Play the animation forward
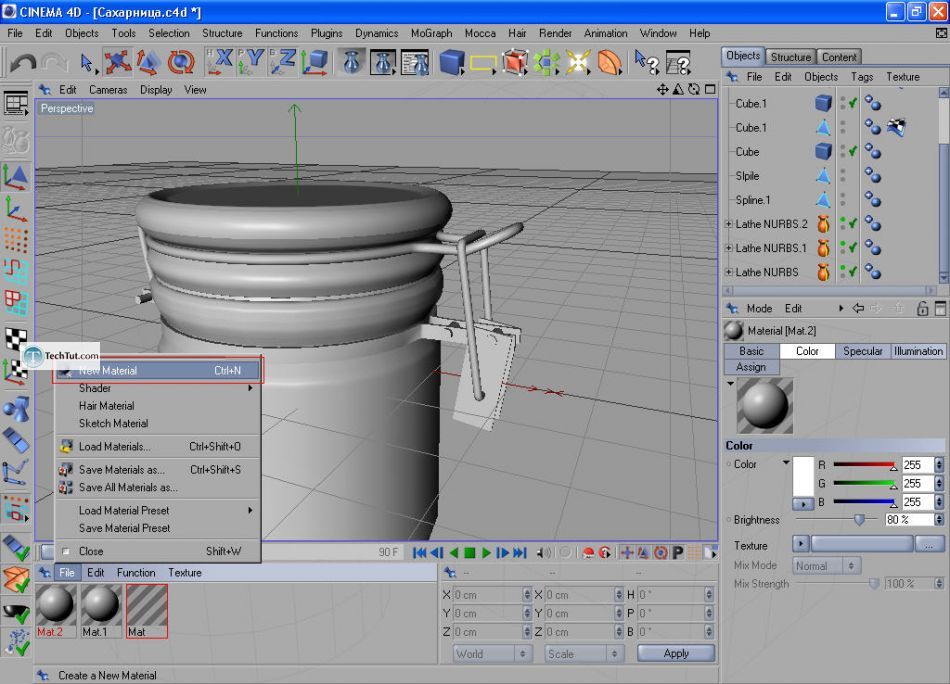 pyautogui.click(x=486, y=553)
